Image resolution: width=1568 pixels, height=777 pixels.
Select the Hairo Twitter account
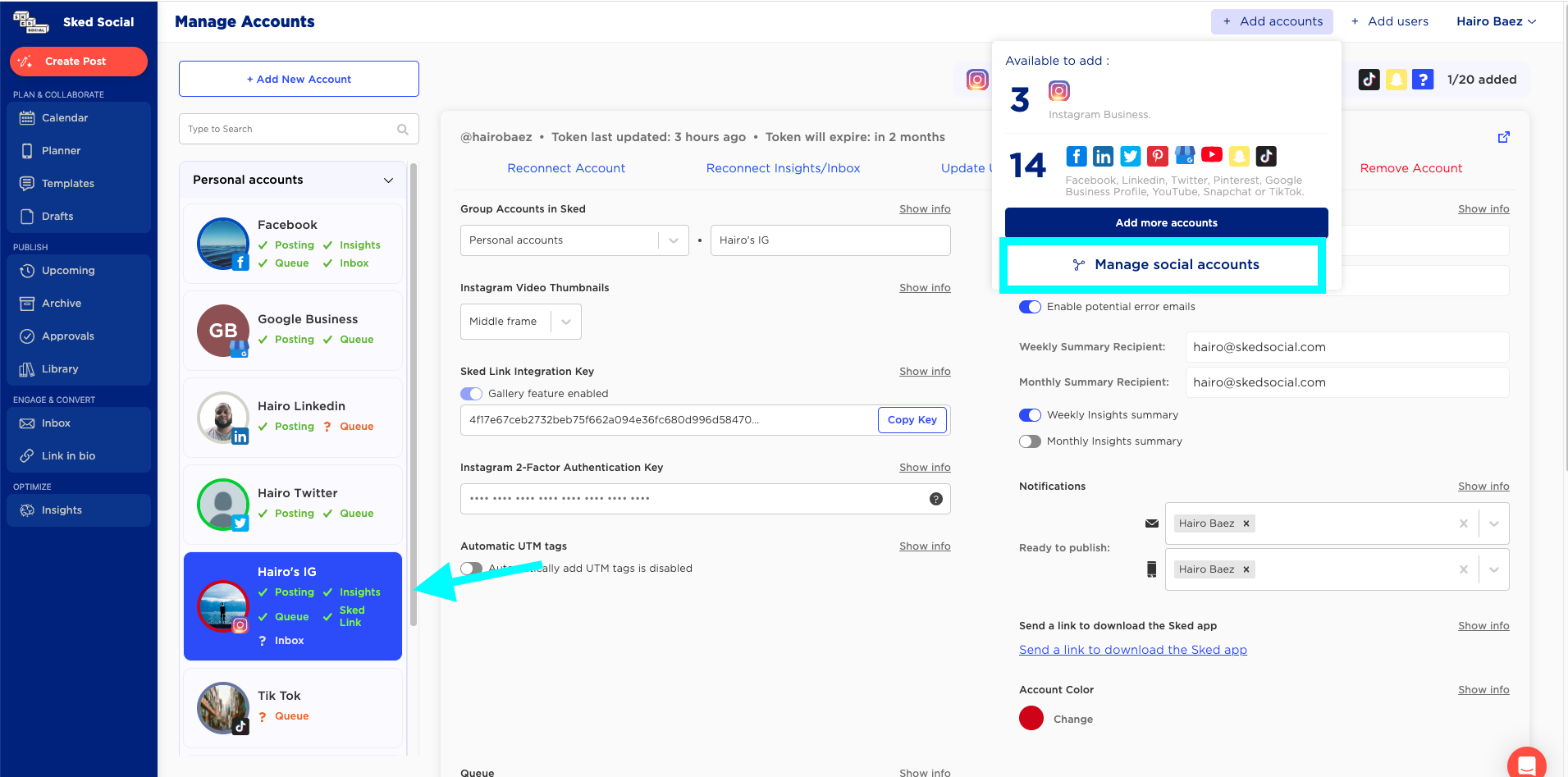[x=293, y=505]
